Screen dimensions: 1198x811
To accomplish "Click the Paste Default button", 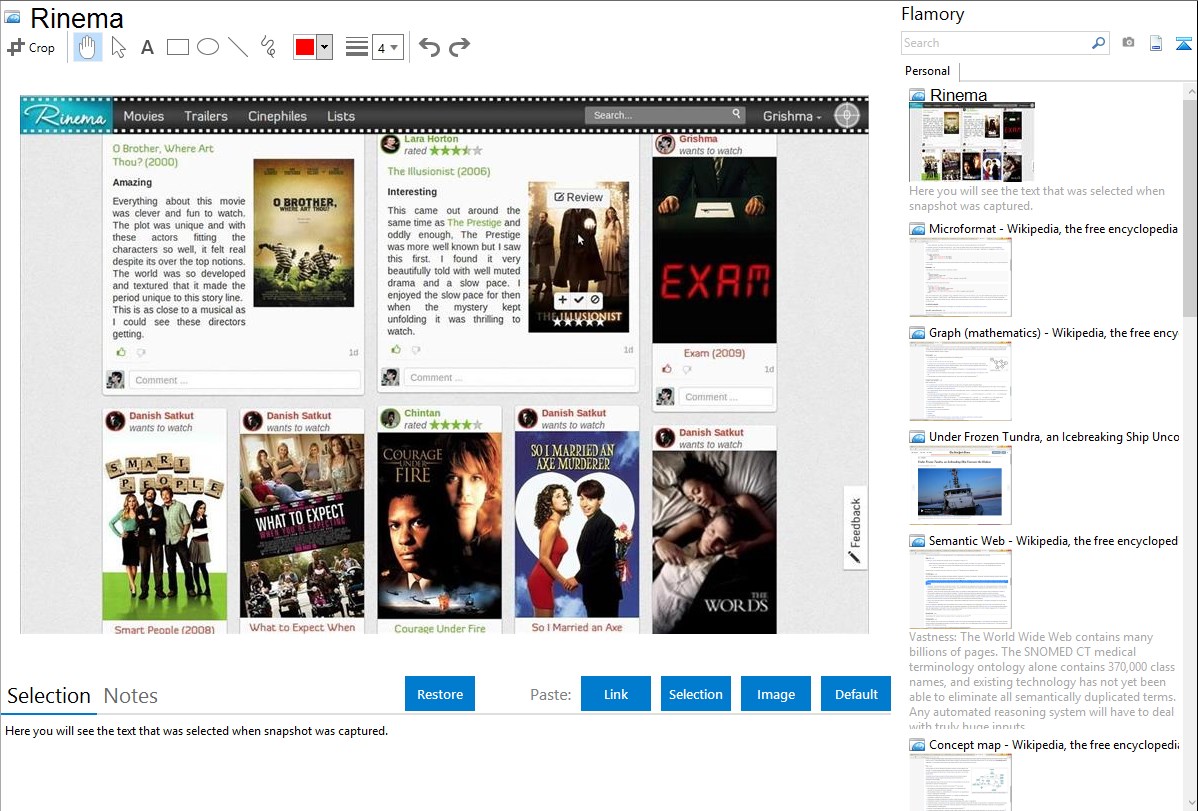I will pos(856,694).
